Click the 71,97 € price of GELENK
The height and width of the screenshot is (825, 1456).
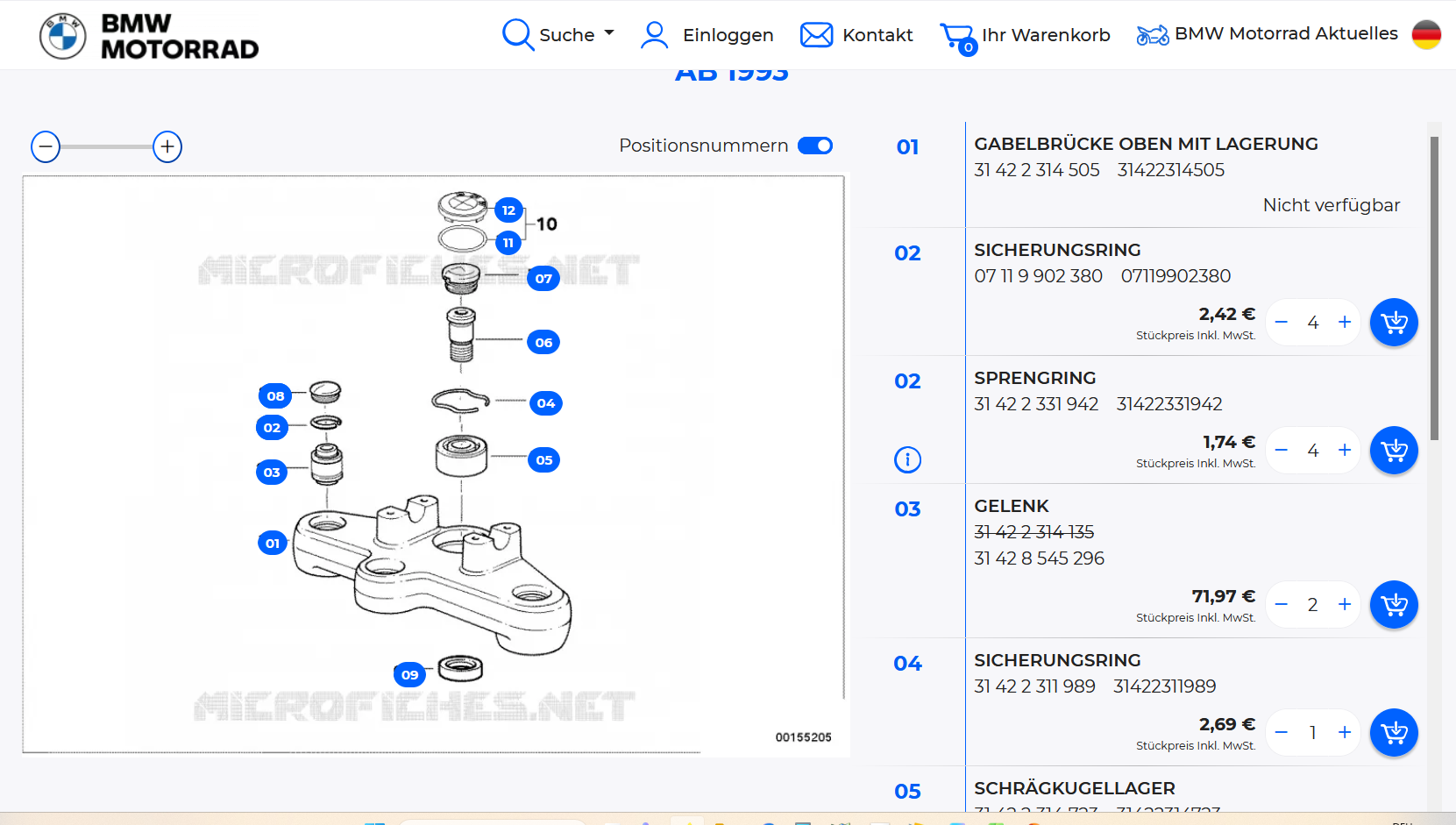pos(1223,596)
